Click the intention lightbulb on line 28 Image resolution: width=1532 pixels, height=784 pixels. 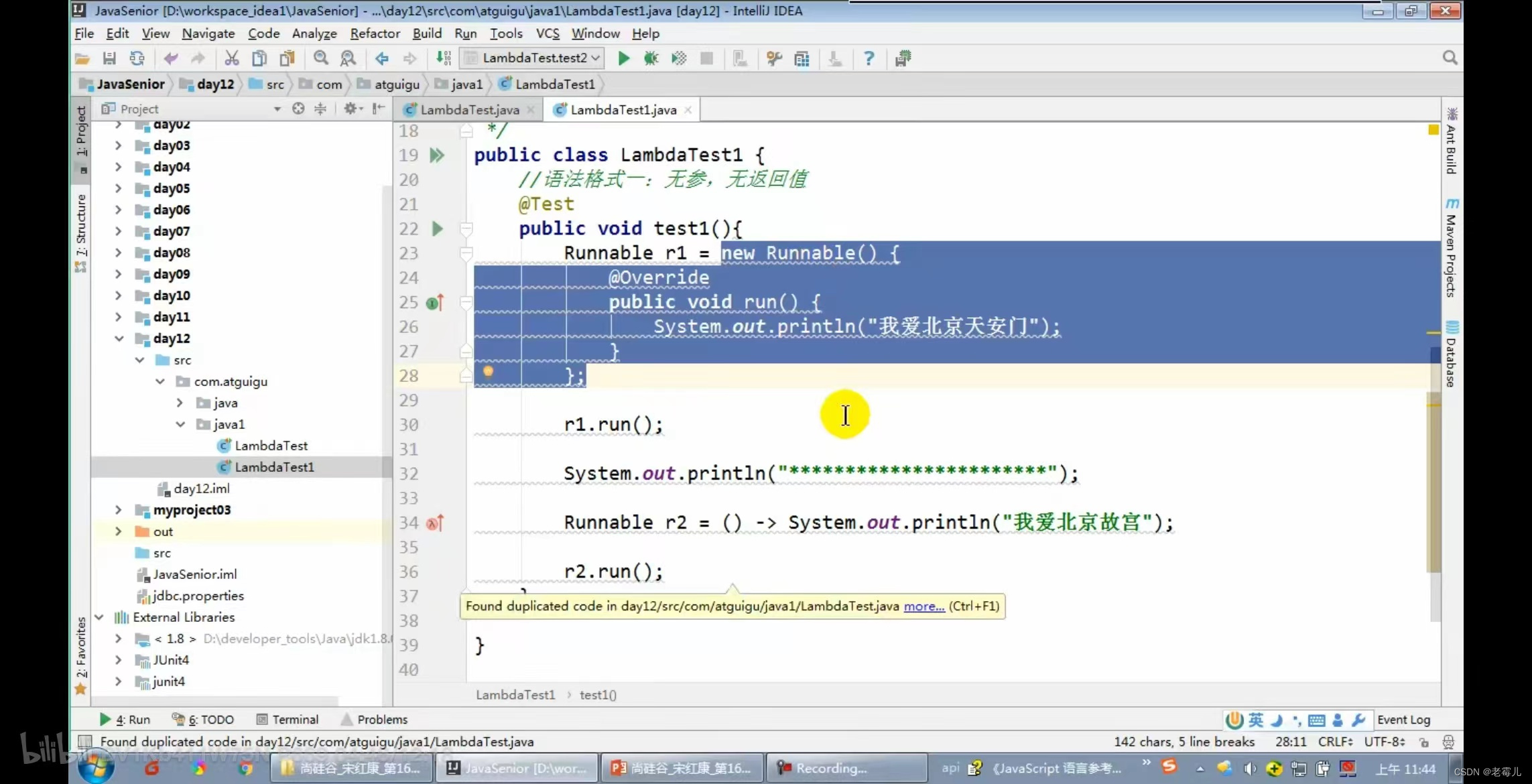click(x=488, y=371)
